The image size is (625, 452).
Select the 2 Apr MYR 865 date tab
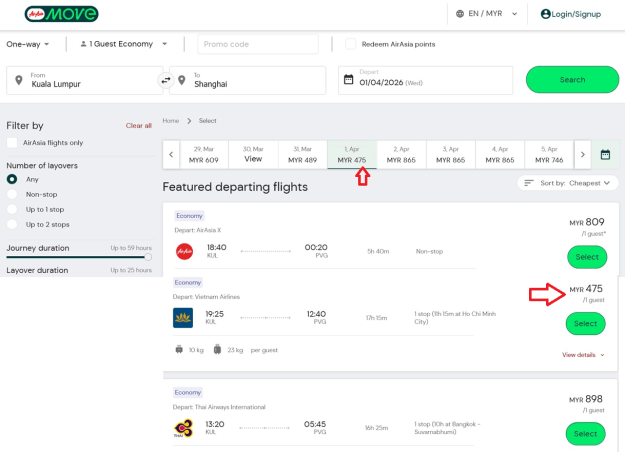click(401, 154)
